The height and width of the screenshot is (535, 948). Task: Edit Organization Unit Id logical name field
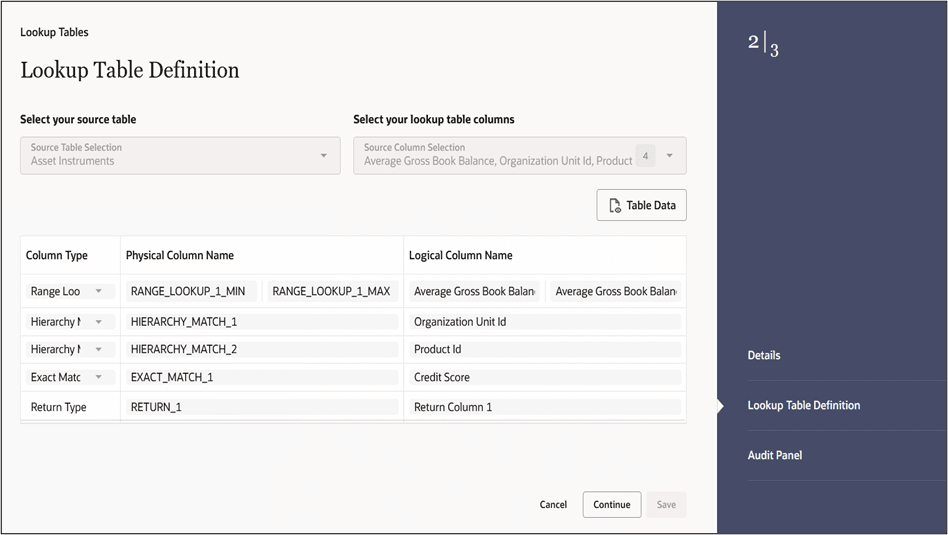coord(545,322)
